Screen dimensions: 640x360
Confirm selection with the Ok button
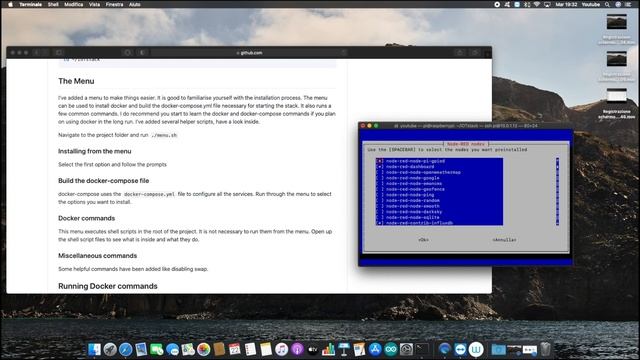click(423, 240)
